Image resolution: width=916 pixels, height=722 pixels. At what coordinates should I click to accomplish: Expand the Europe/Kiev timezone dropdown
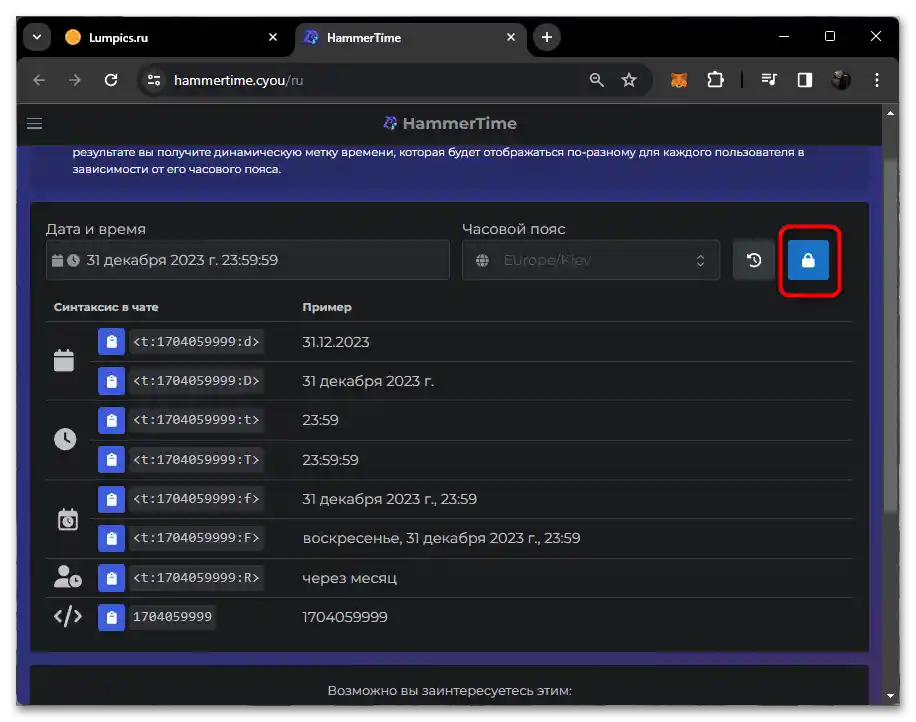click(590, 260)
